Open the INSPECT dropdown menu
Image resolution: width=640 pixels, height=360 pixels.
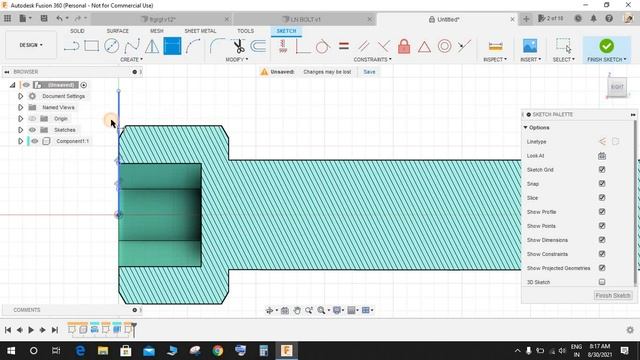tap(495, 60)
